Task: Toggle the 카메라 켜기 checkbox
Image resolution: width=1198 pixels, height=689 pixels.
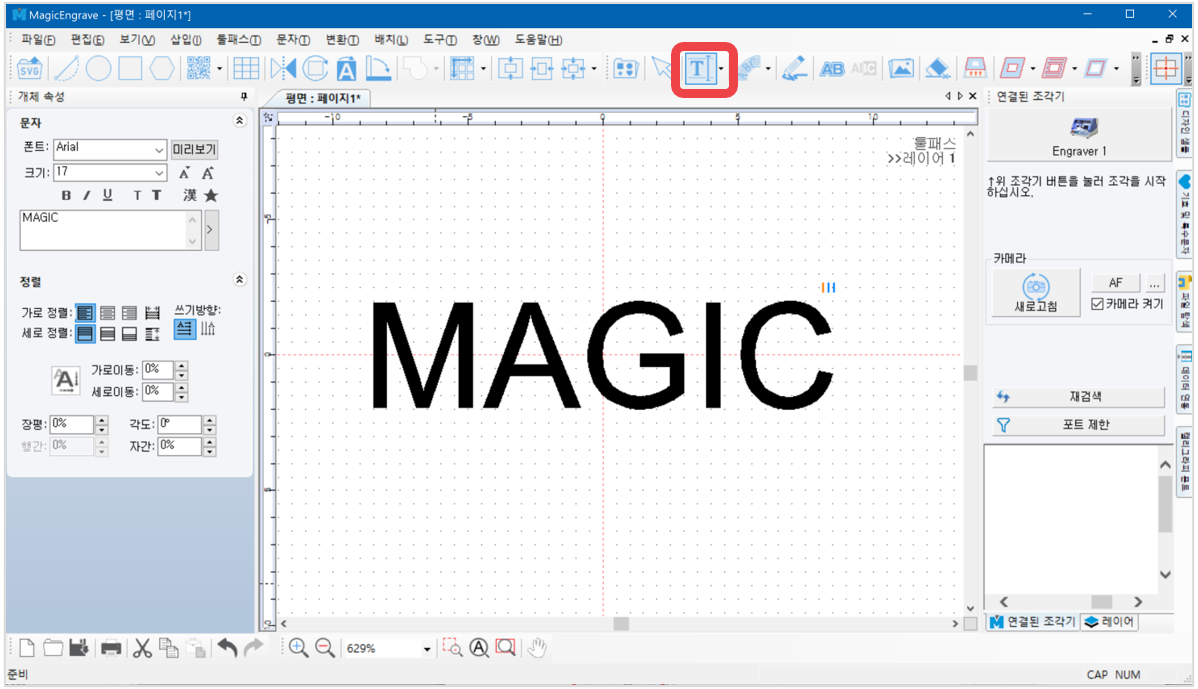Action: coord(1098,304)
